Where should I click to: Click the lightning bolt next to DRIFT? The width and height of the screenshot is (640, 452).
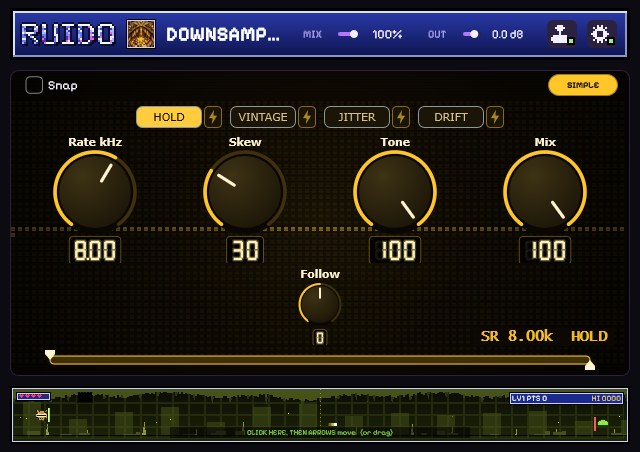[x=495, y=117]
